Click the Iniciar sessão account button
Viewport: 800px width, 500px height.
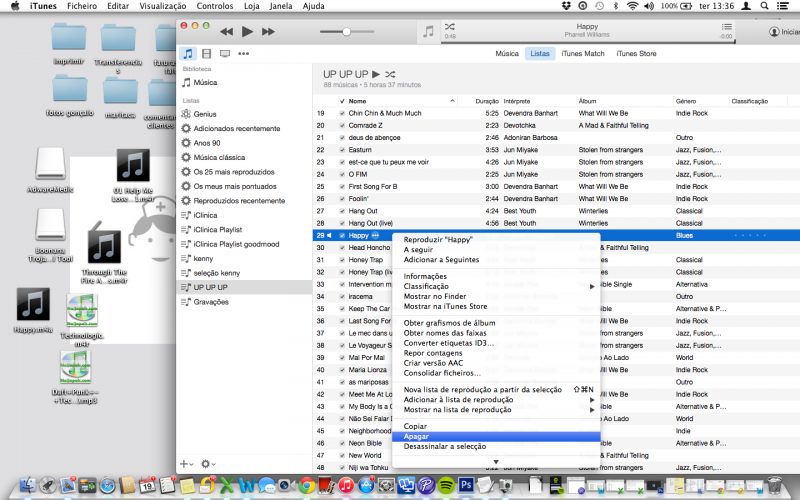[x=784, y=32]
